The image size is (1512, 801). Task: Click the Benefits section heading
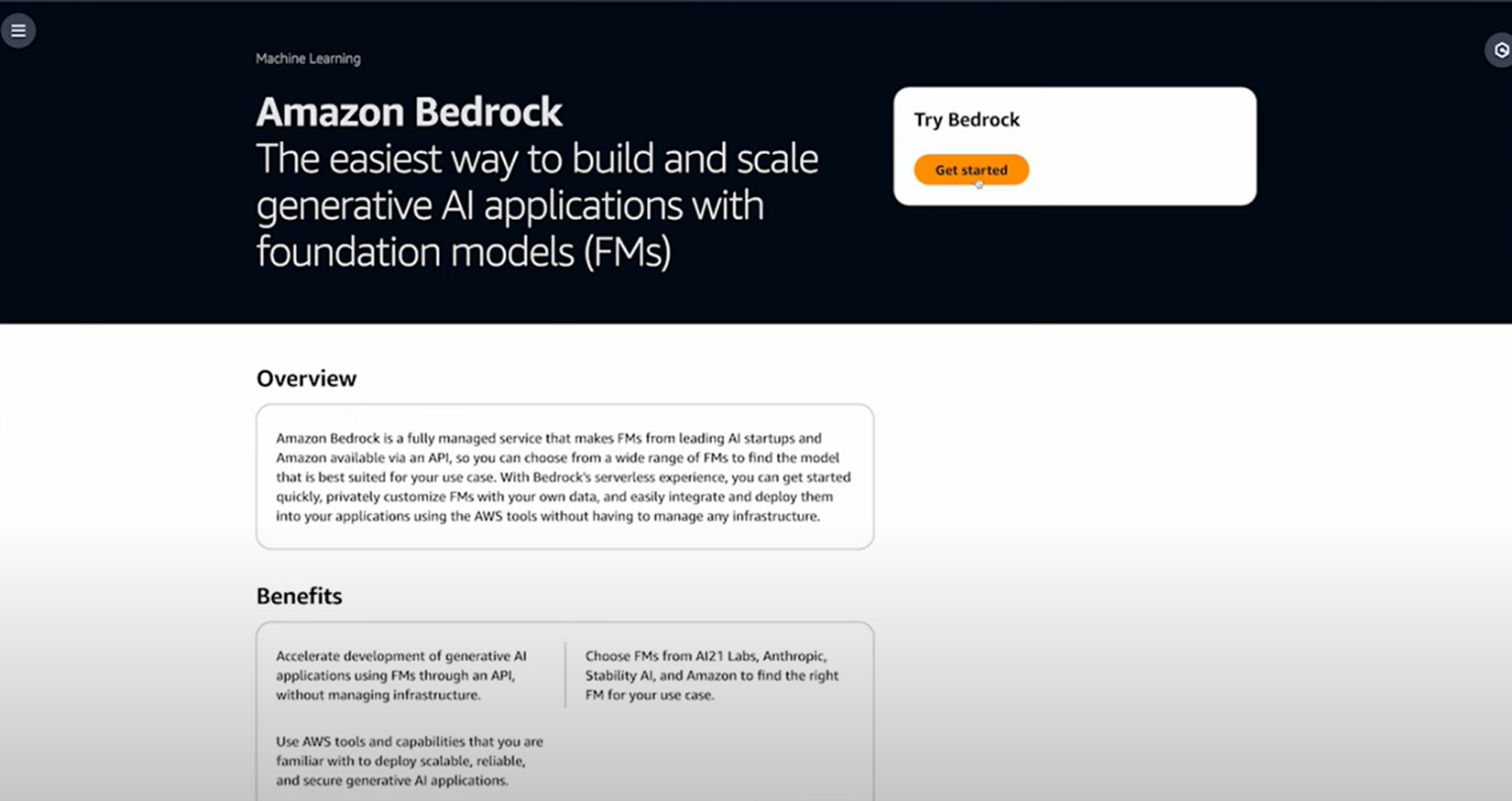point(299,596)
